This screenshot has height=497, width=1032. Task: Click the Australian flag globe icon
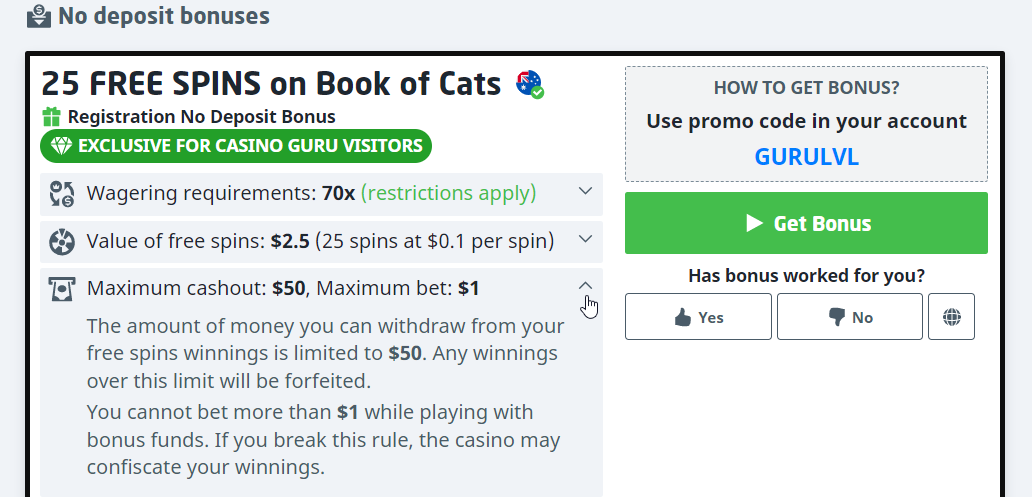(529, 84)
